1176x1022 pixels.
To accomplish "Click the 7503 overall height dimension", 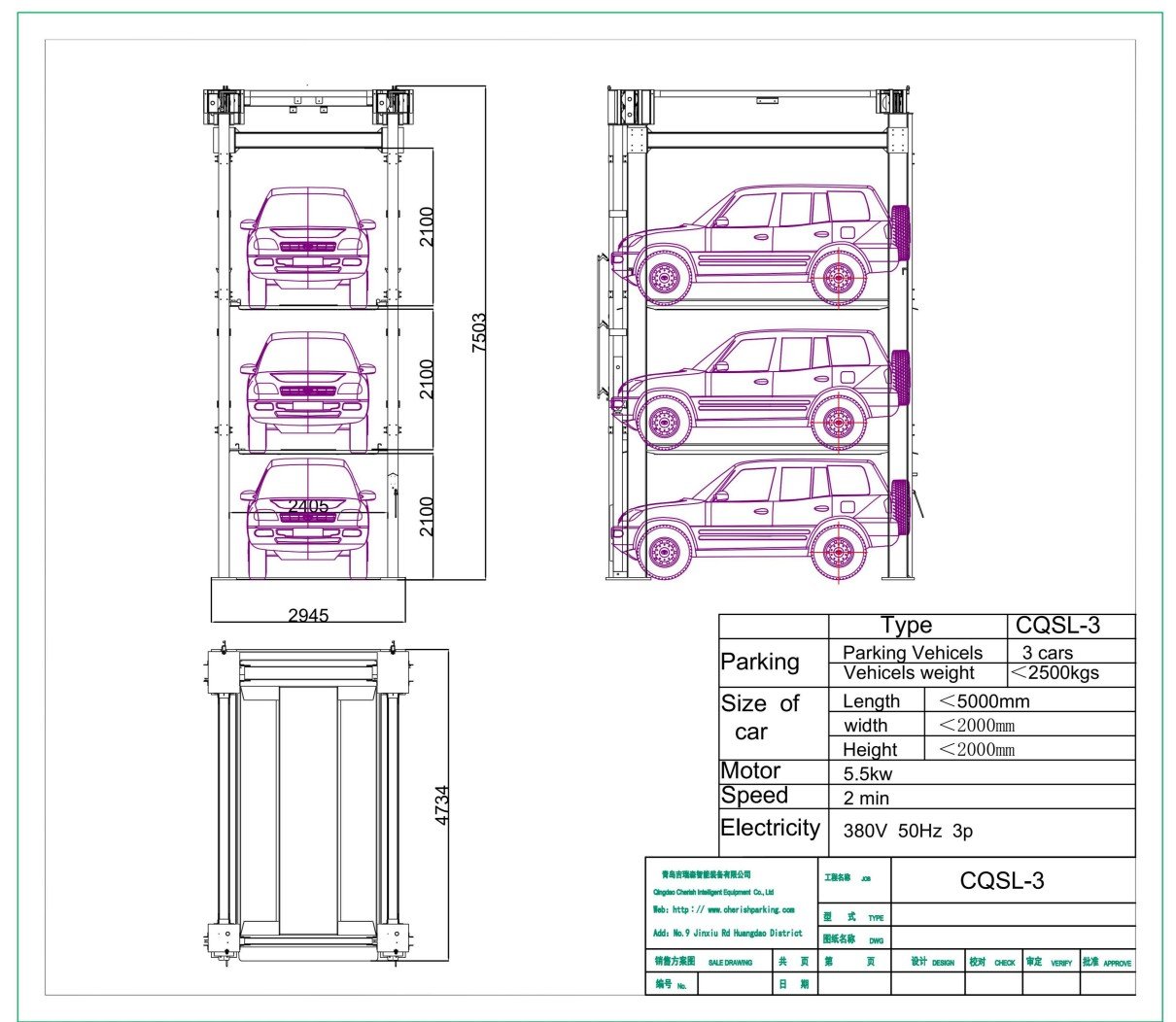I will (478, 332).
